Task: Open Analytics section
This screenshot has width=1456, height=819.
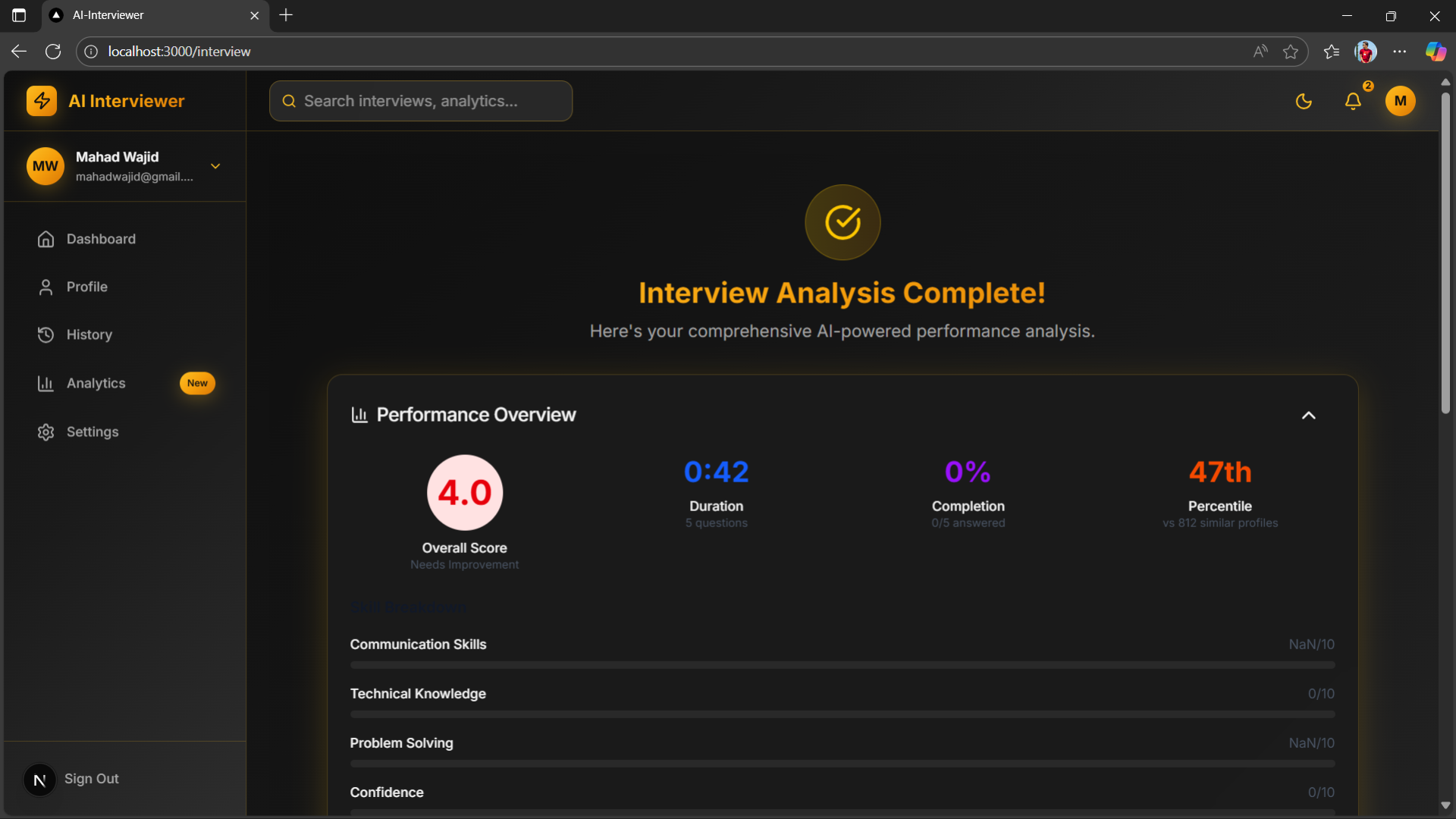Action: pos(96,383)
